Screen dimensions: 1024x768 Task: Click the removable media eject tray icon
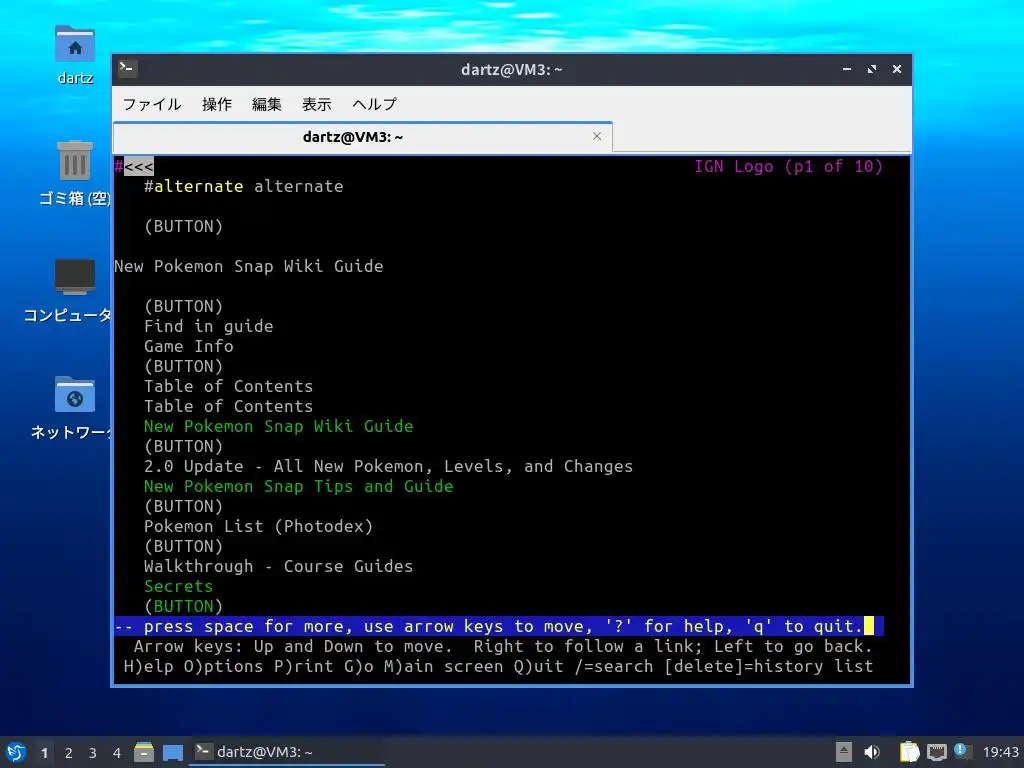(844, 752)
